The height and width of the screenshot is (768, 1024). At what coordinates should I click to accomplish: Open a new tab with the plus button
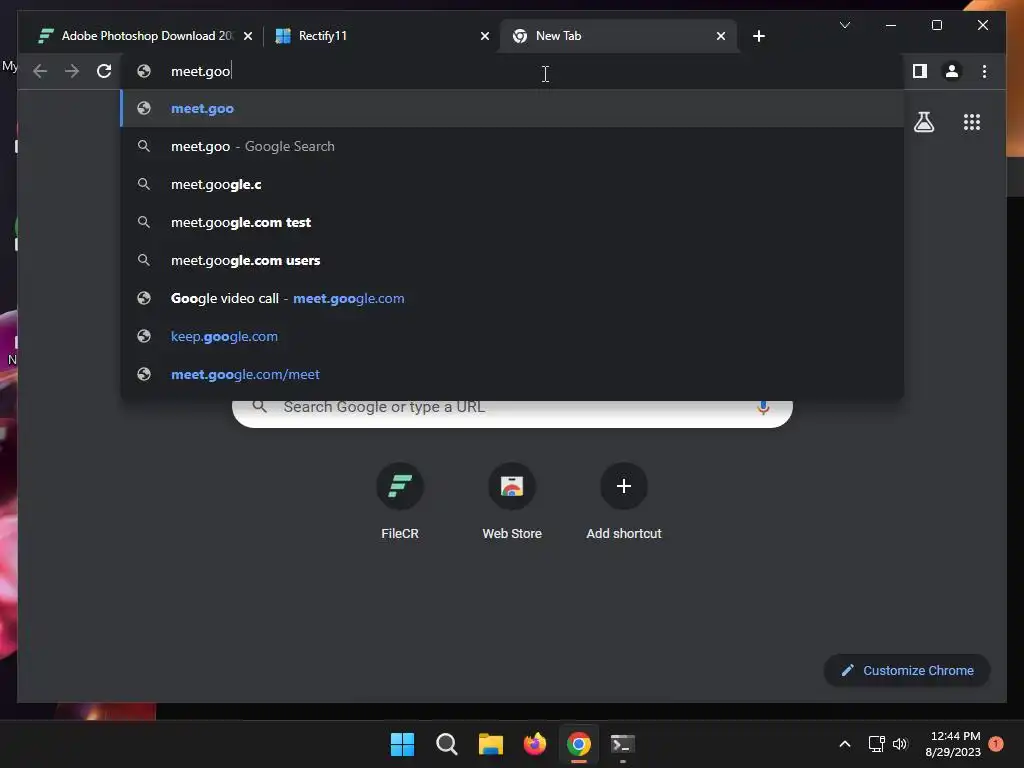coord(758,36)
